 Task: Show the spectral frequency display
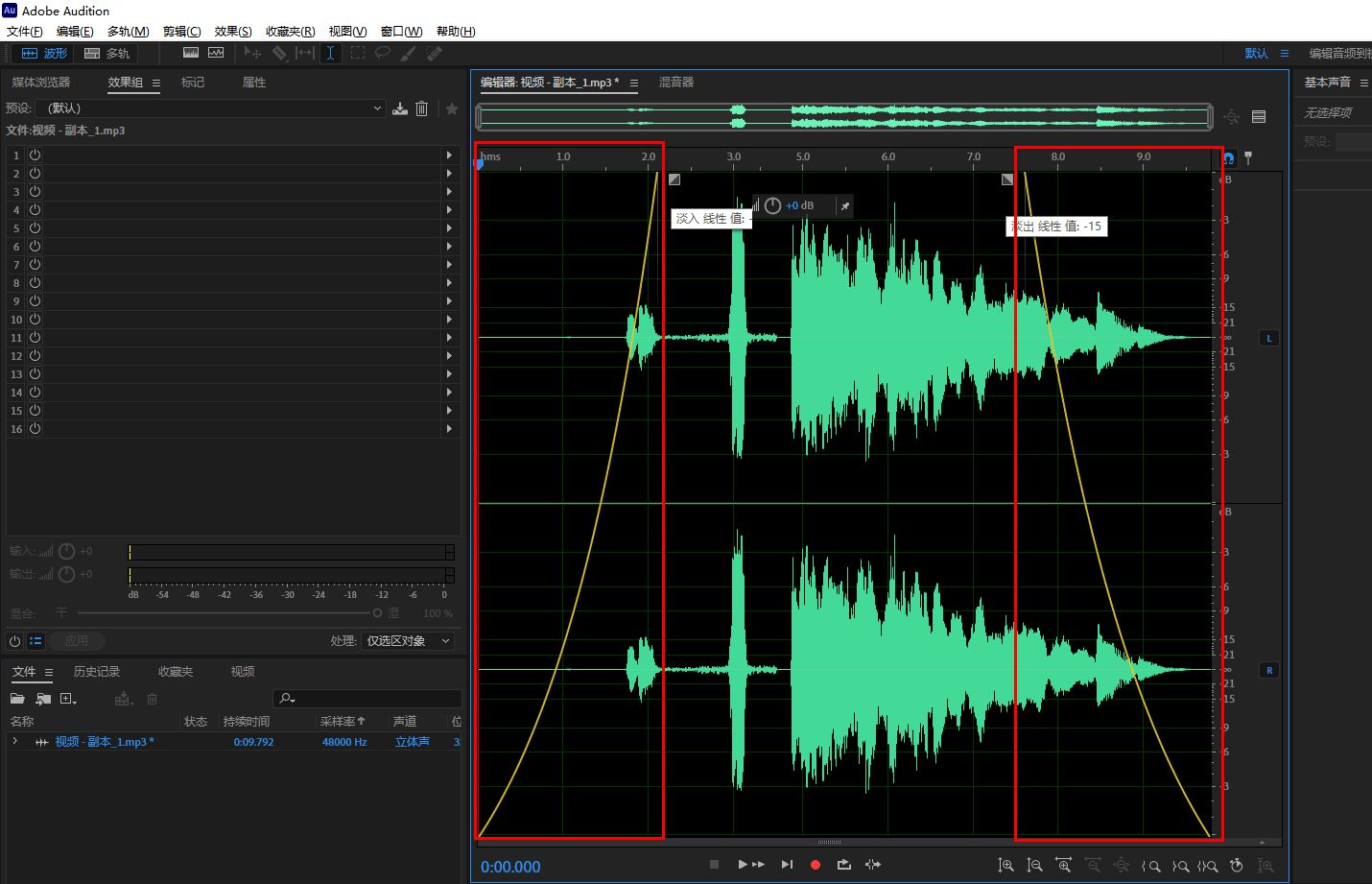pyautogui.click(x=191, y=53)
